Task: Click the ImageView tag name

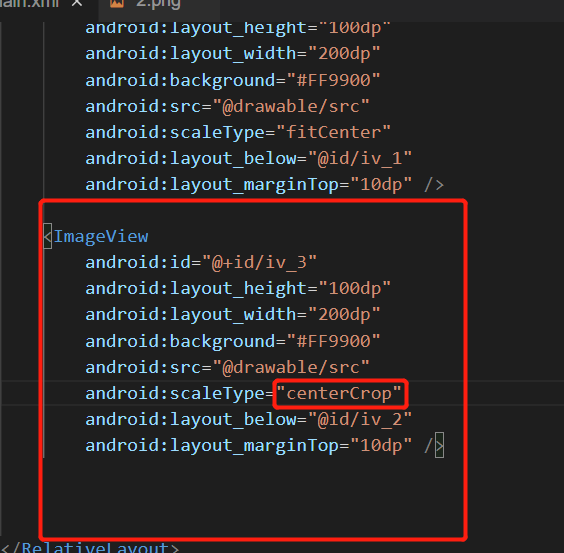Action: [101, 236]
